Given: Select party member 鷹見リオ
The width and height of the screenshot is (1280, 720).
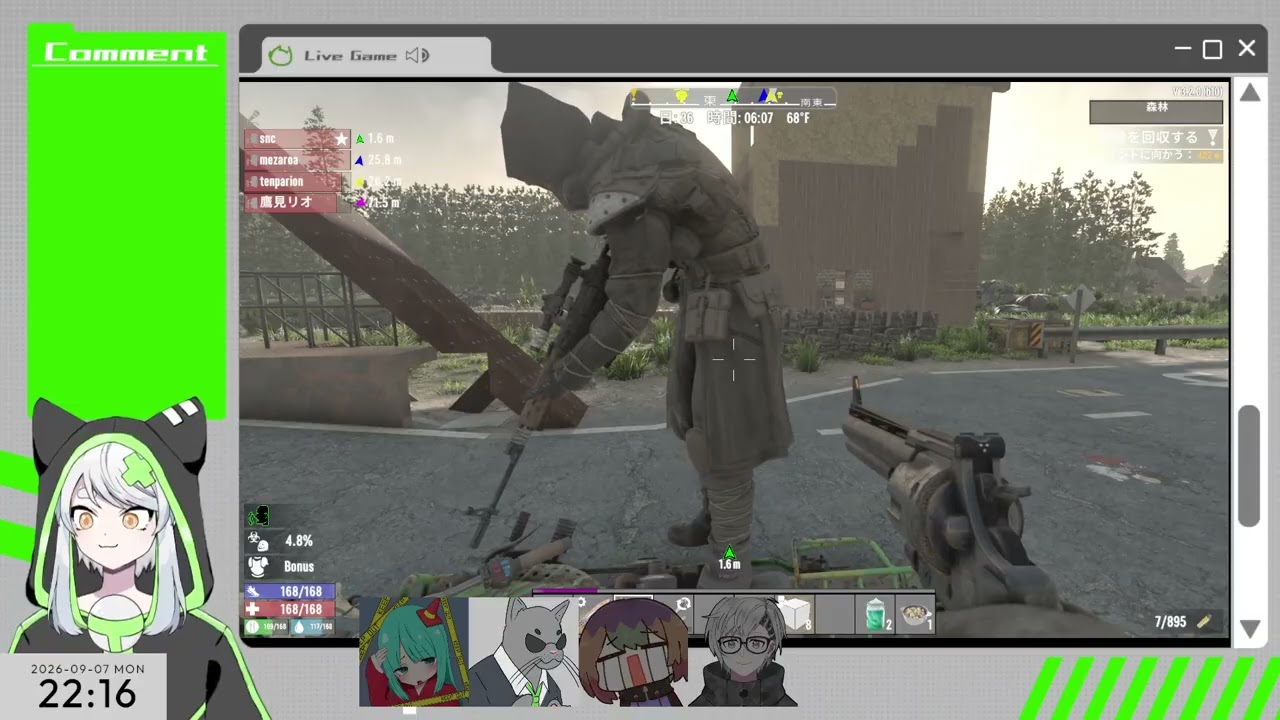Looking at the screenshot, I should (297, 202).
